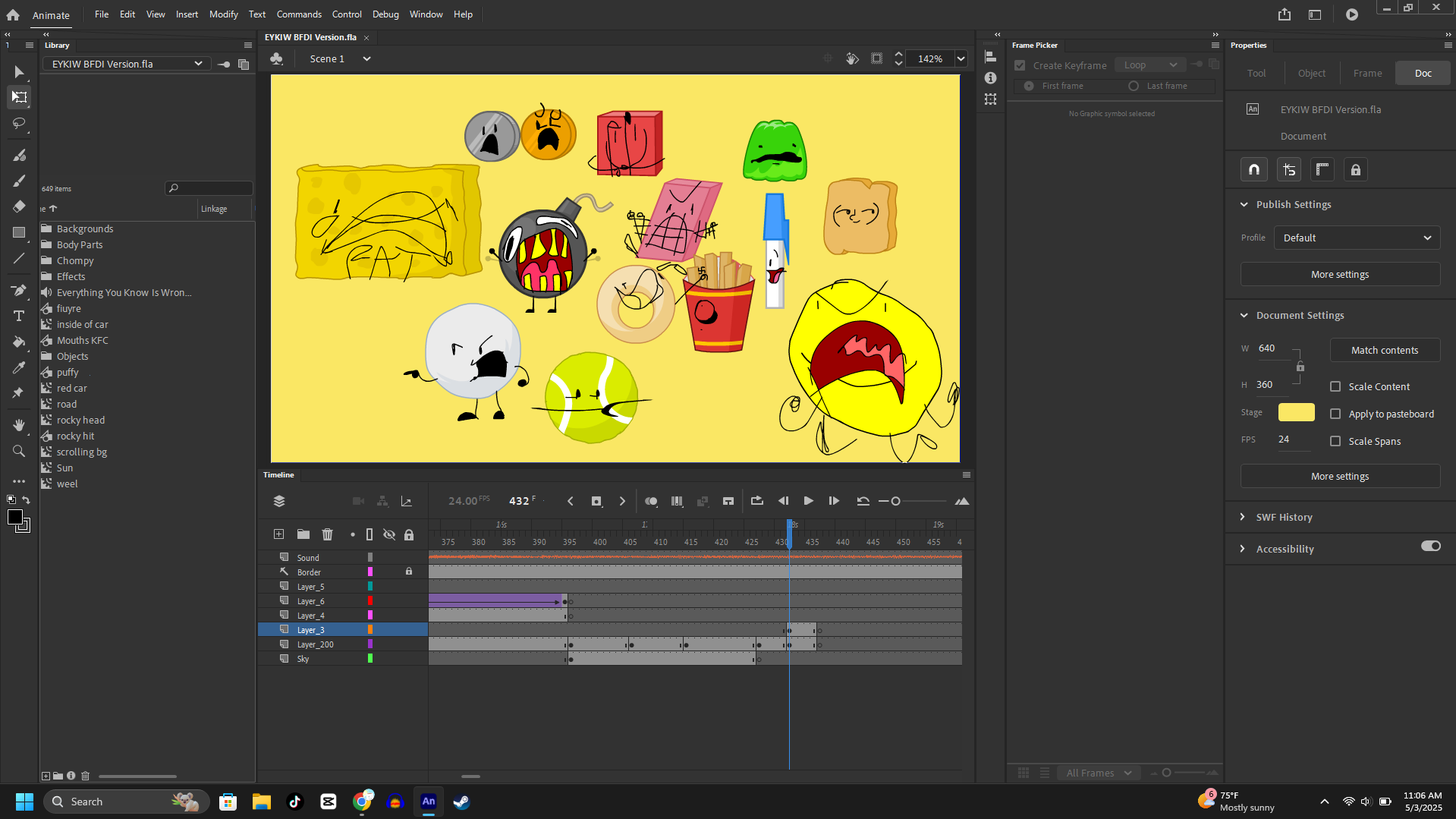This screenshot has height=819, width=1456.
Task: Enable Scale Spans checkbox
Action: tap(1335, 441)
